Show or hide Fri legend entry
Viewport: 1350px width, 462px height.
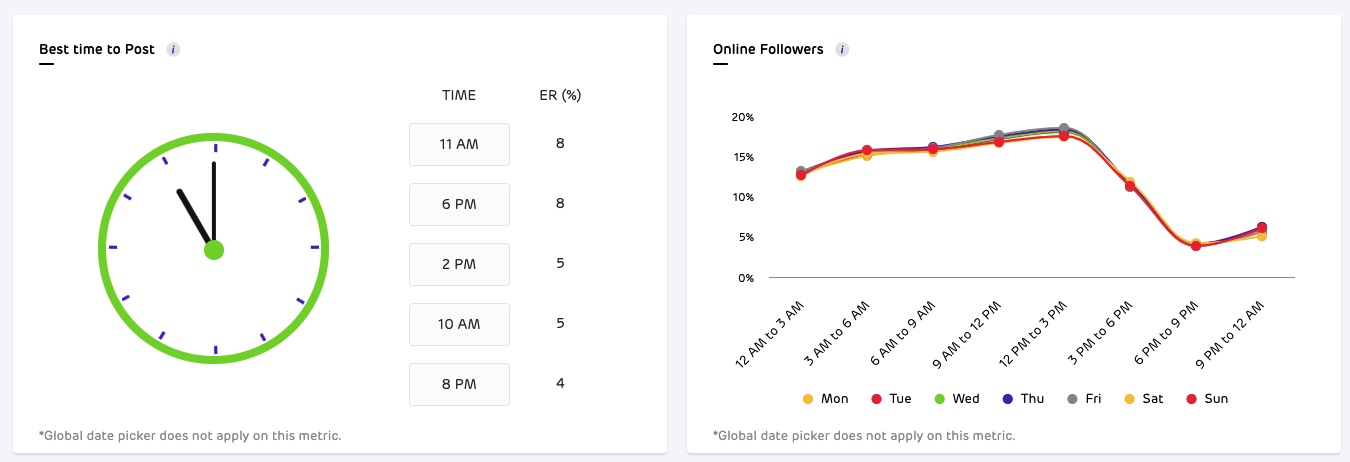[1085, 399]
